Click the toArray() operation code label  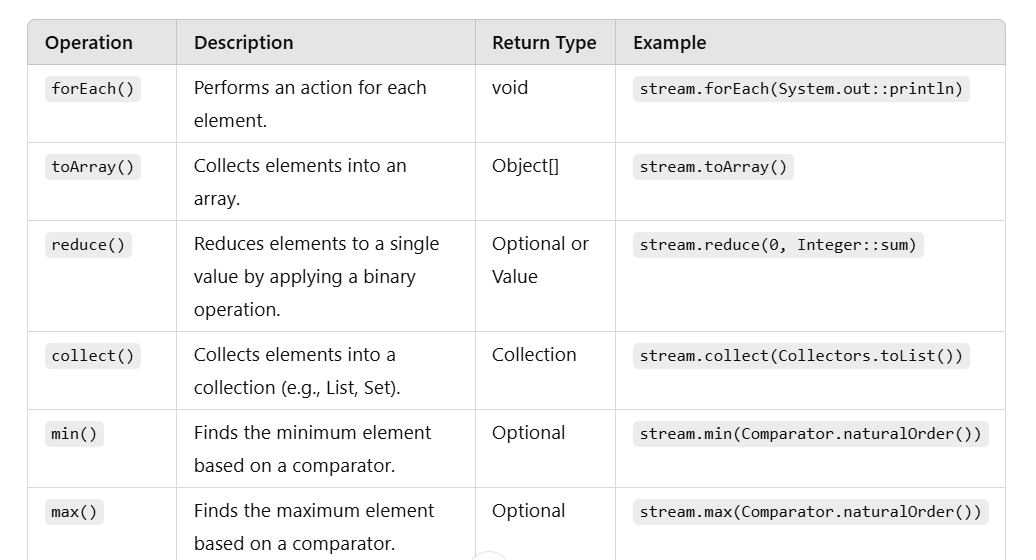tap(93, 167)
